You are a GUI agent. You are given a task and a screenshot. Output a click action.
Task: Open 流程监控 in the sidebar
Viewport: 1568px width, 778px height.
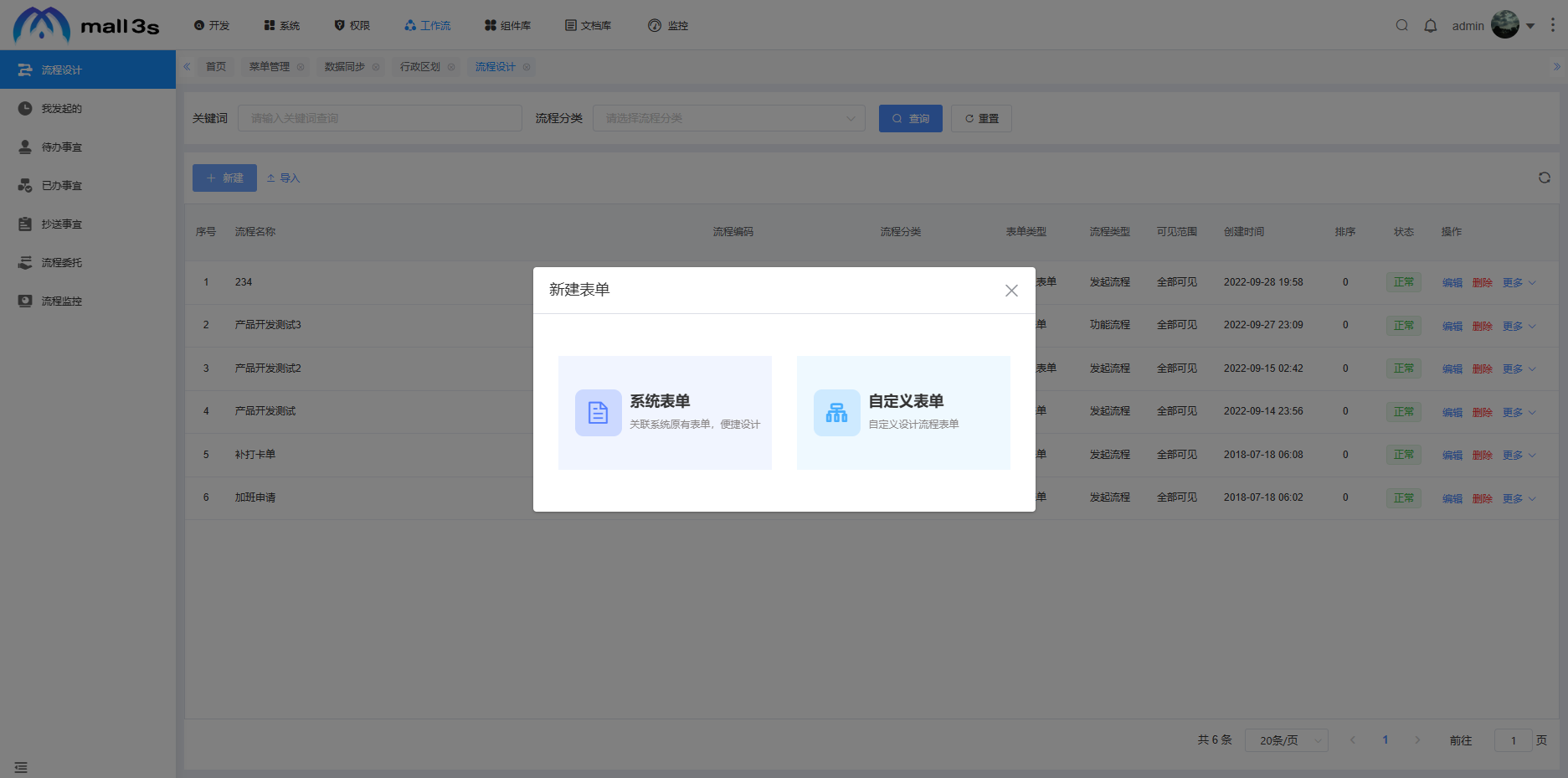tap(88, 301)
